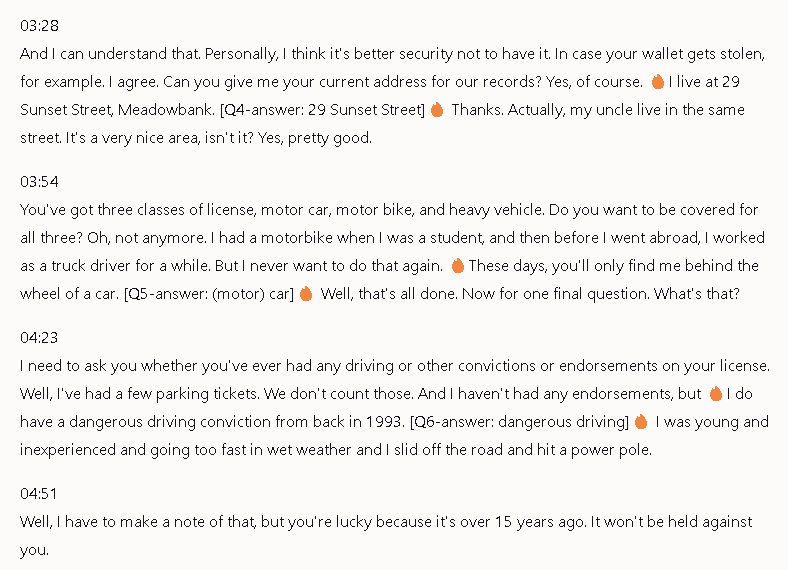Image resolution: width=788 pixels, height=570 pixels.
Task: Click flame icon before "These days, you'll"
Action: [457, 265]
